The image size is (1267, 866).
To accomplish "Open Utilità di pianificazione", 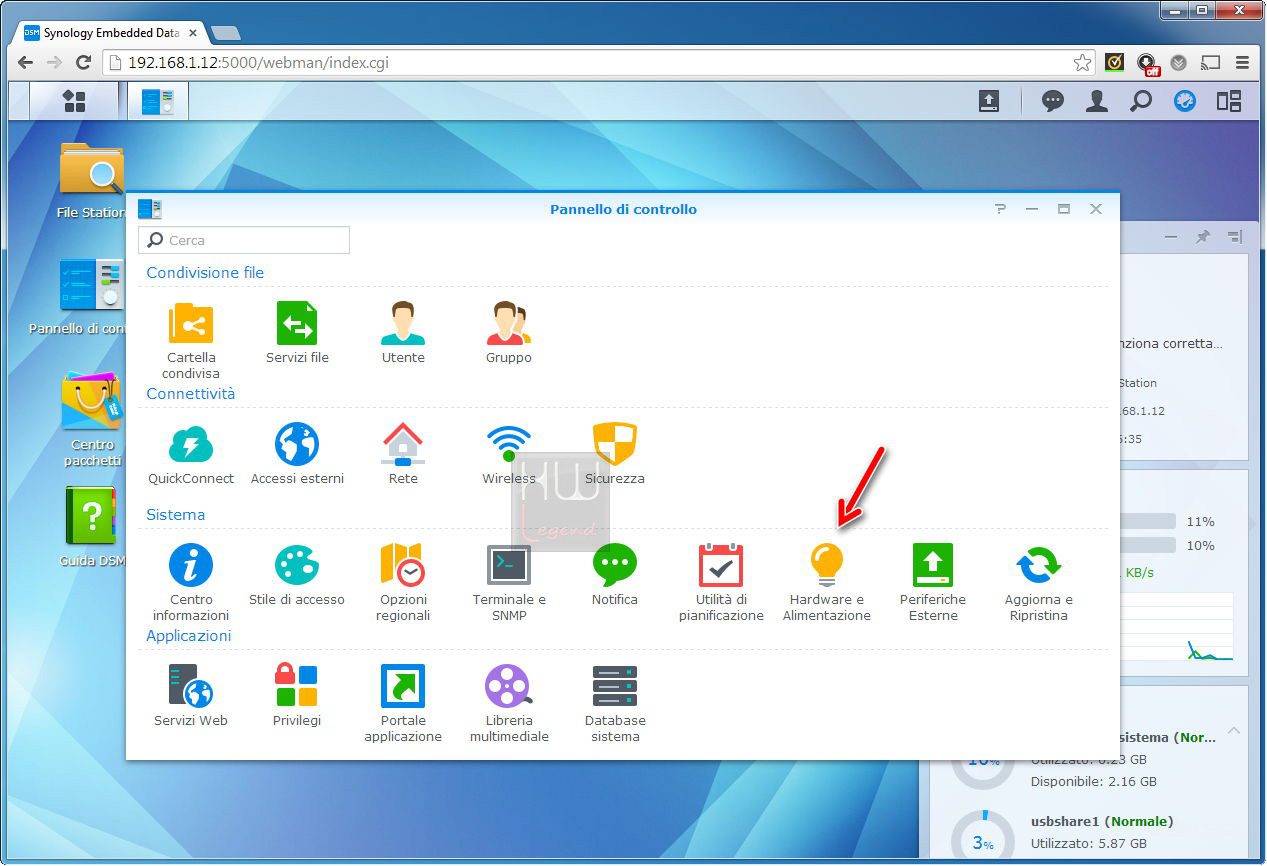I will click(721, 583).
